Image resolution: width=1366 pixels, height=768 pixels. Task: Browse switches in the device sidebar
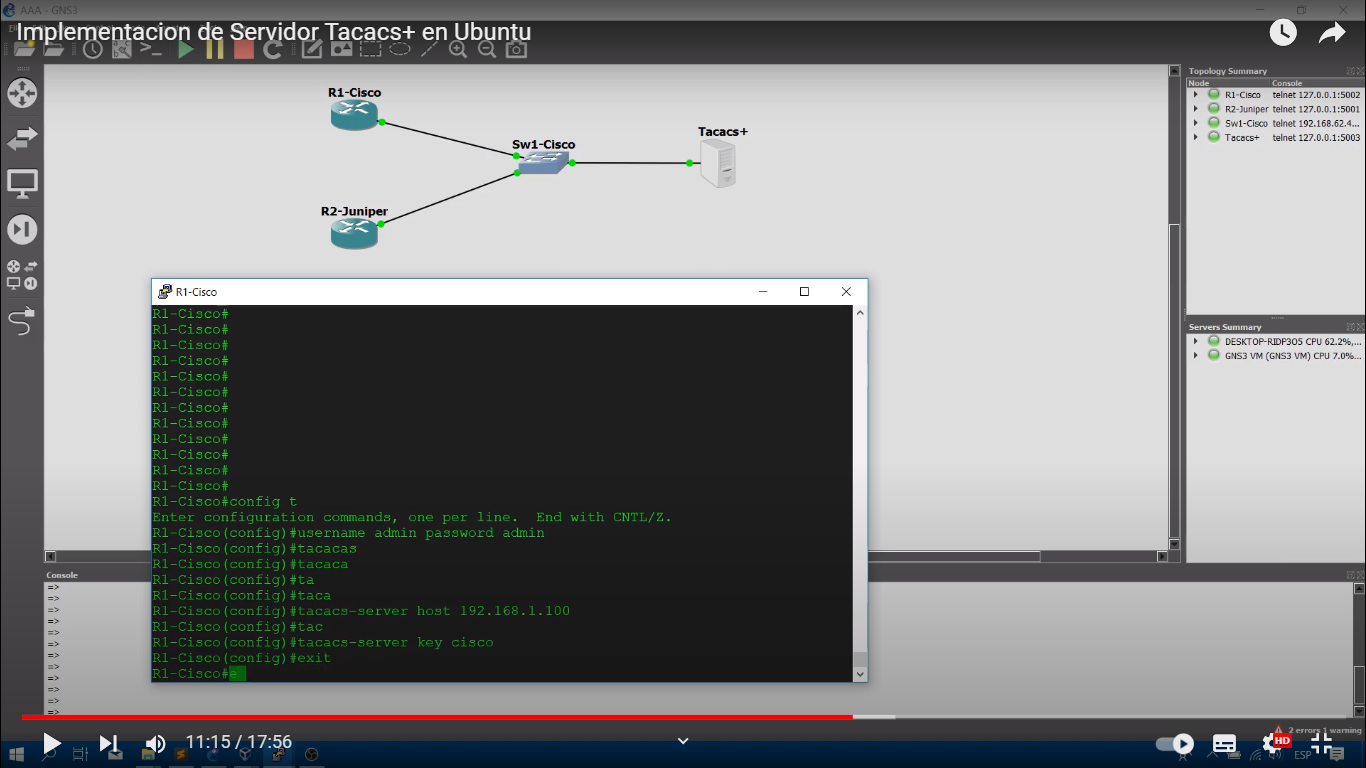click(x=22, y=139)
